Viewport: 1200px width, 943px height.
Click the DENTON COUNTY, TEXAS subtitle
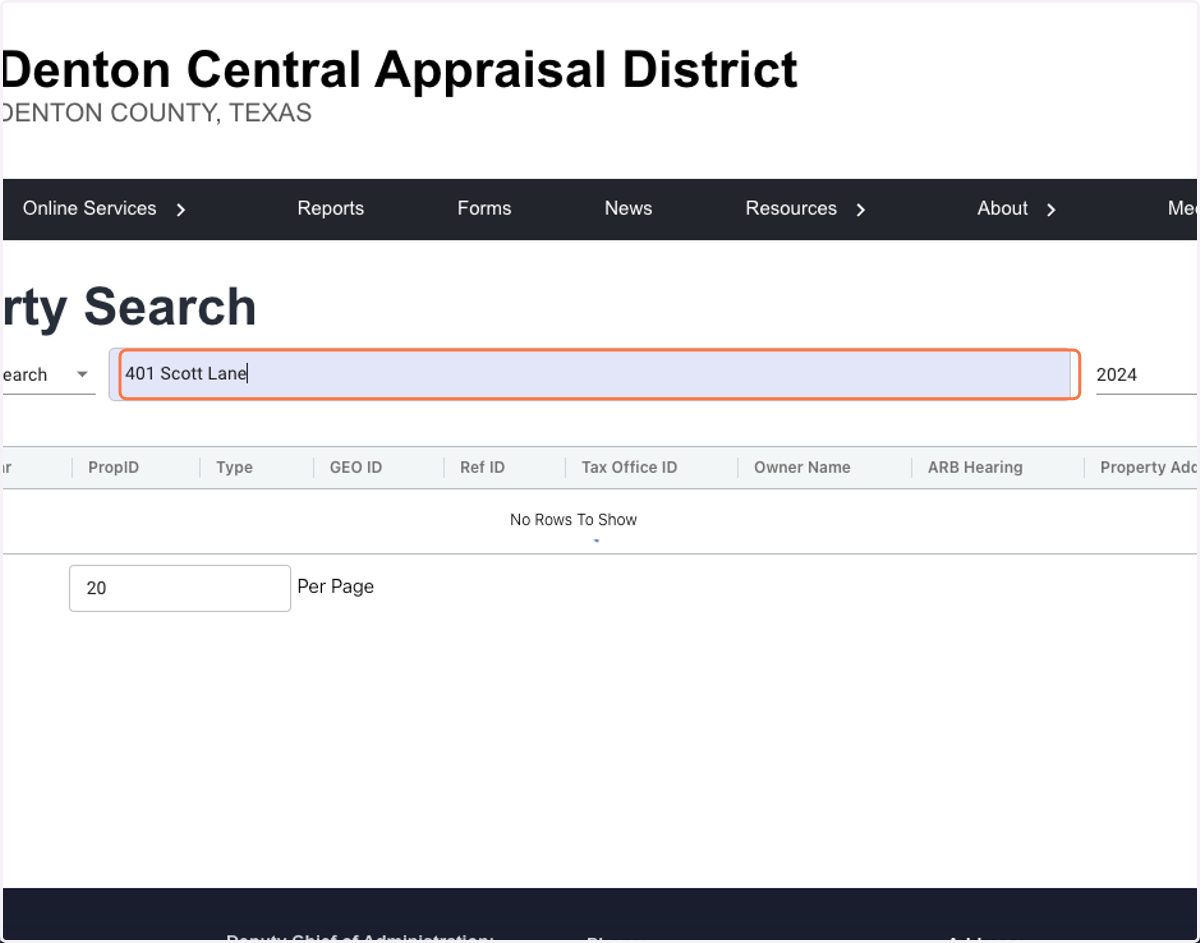pos(157,113)
